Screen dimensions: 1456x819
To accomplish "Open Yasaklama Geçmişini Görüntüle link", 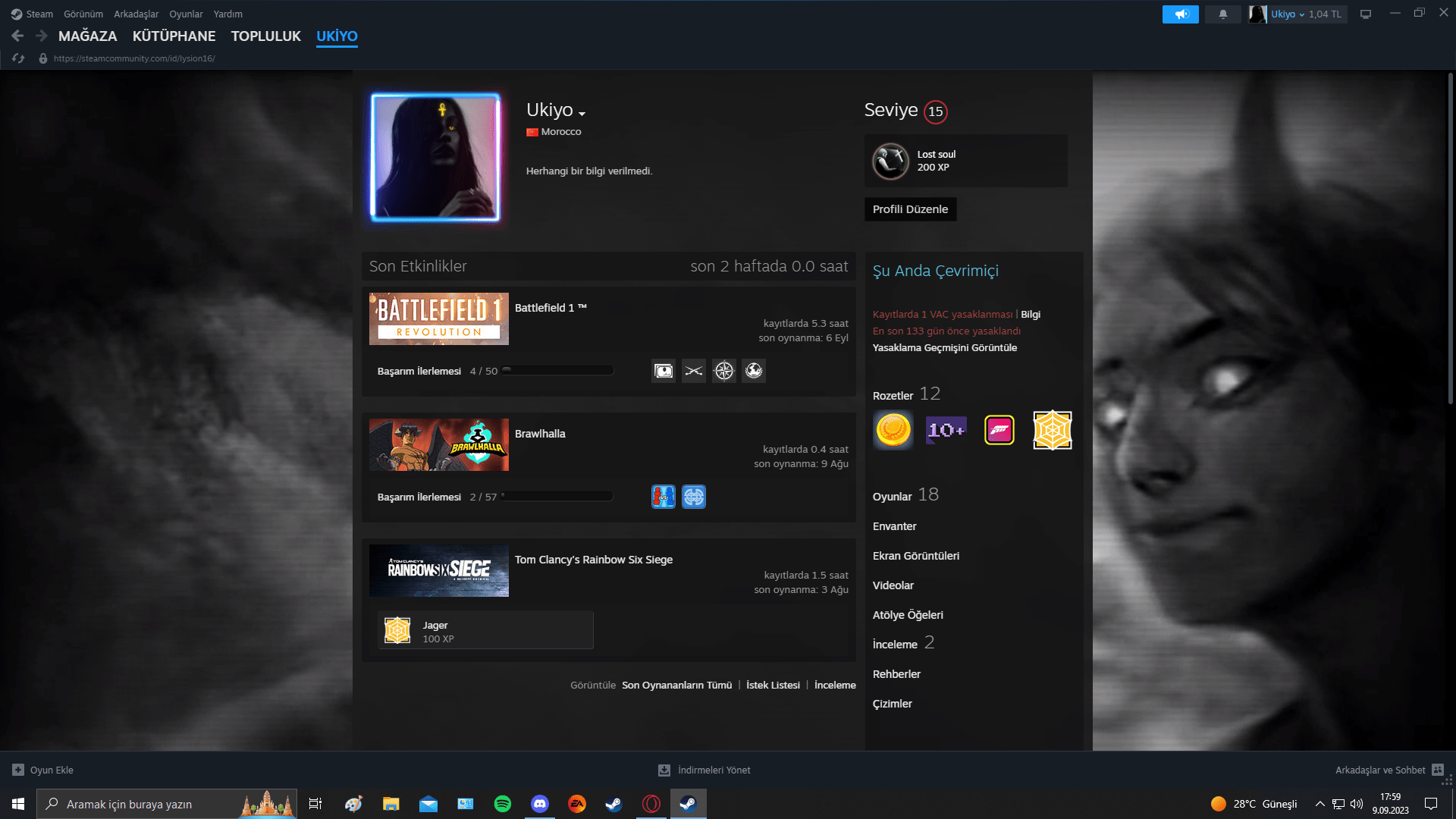I will pos(945,347).
